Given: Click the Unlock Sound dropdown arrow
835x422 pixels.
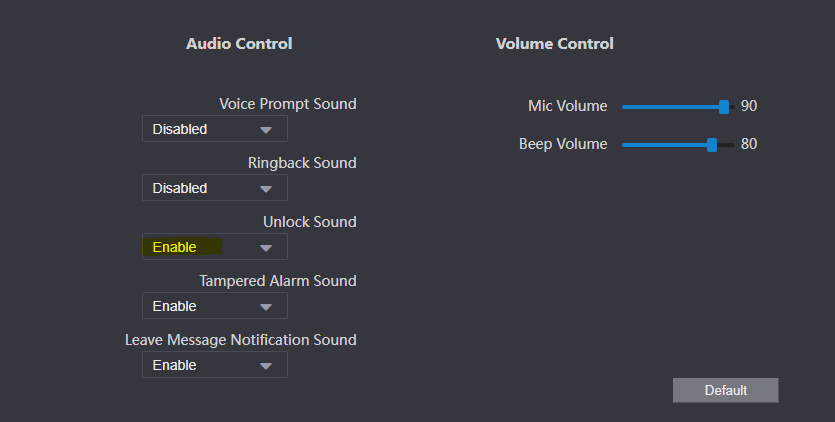Looking at the screenshot, I should (x=266, y=248).
